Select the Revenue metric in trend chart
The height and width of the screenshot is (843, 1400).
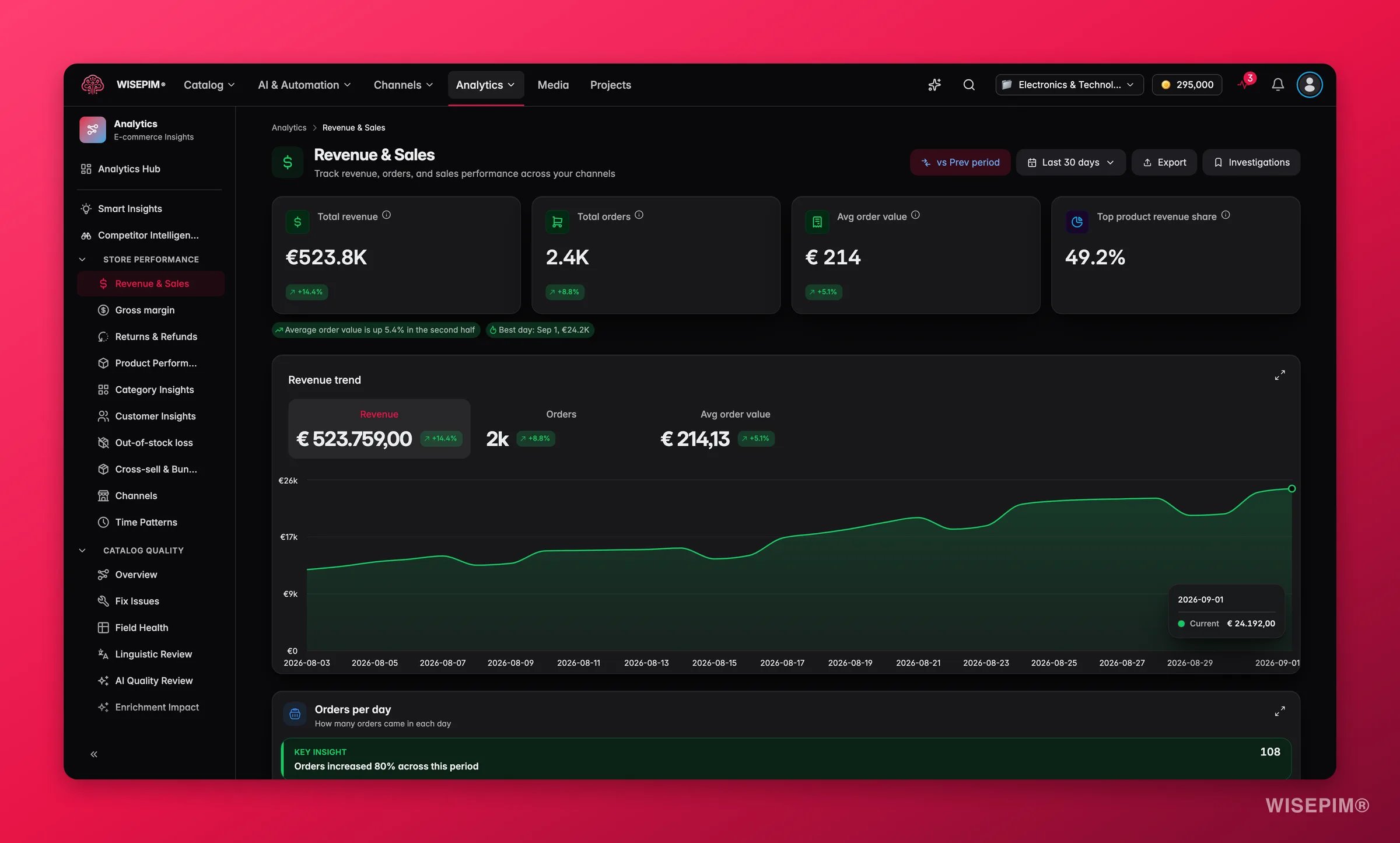pos(379,429)
